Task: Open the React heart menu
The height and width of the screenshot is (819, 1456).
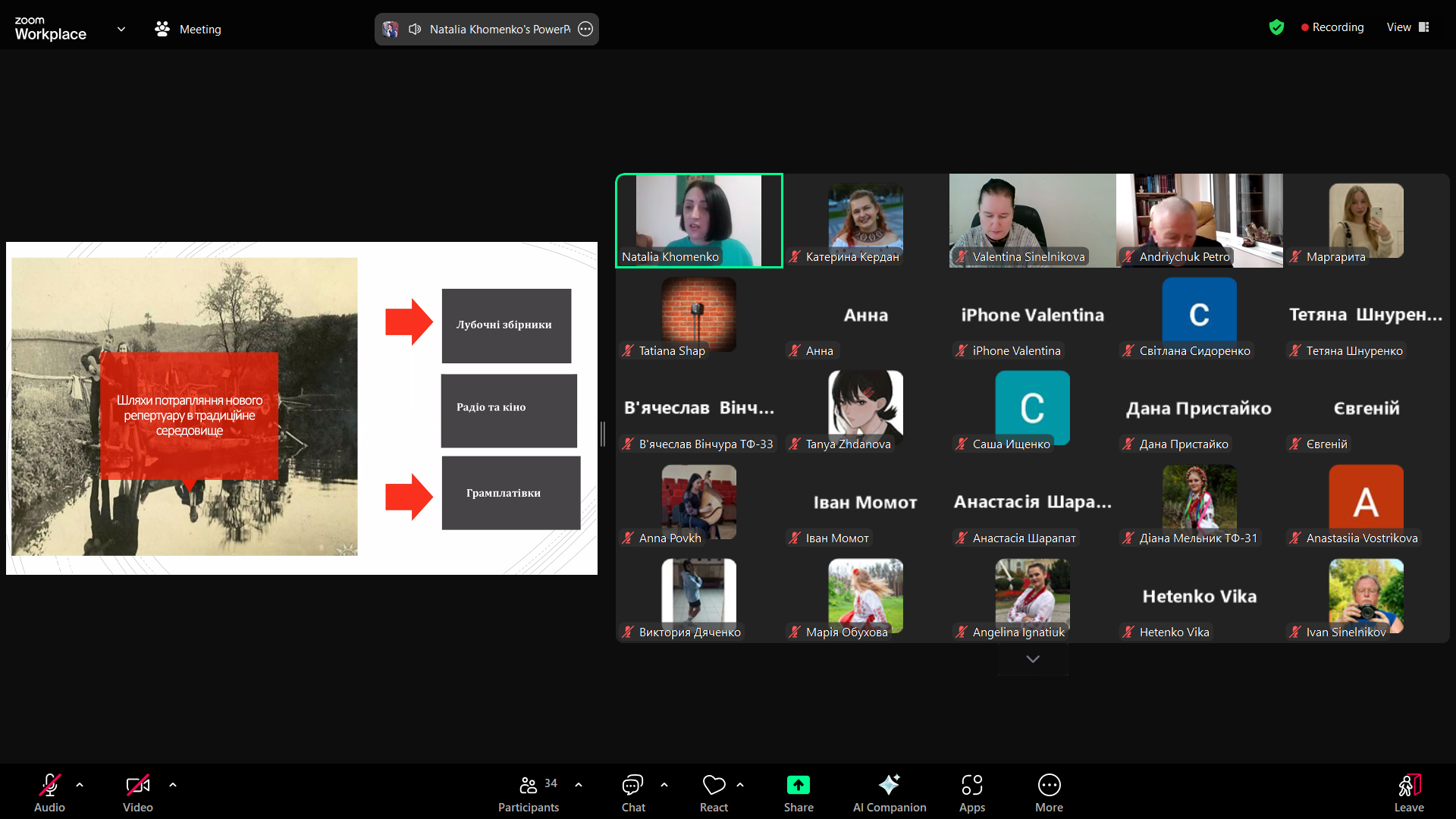Action: pos(714,792)
